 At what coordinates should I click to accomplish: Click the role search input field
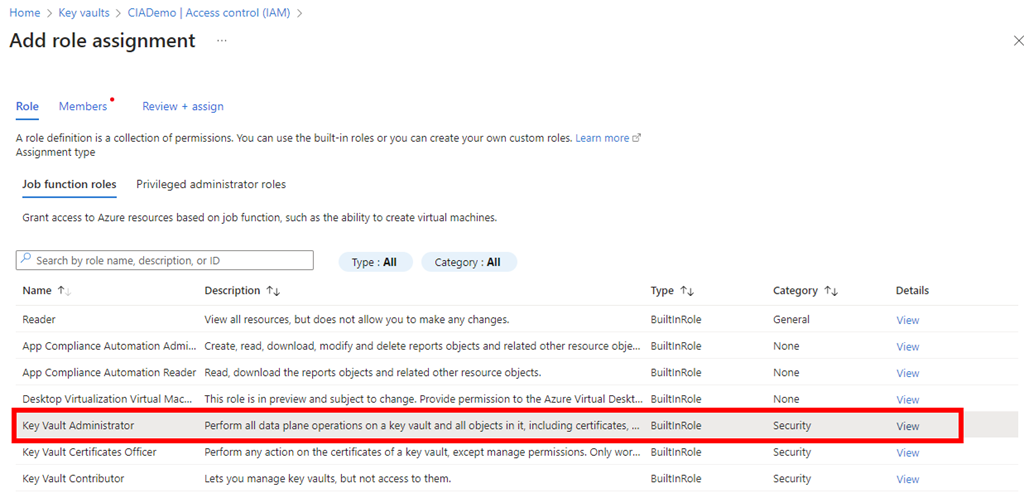172,260
